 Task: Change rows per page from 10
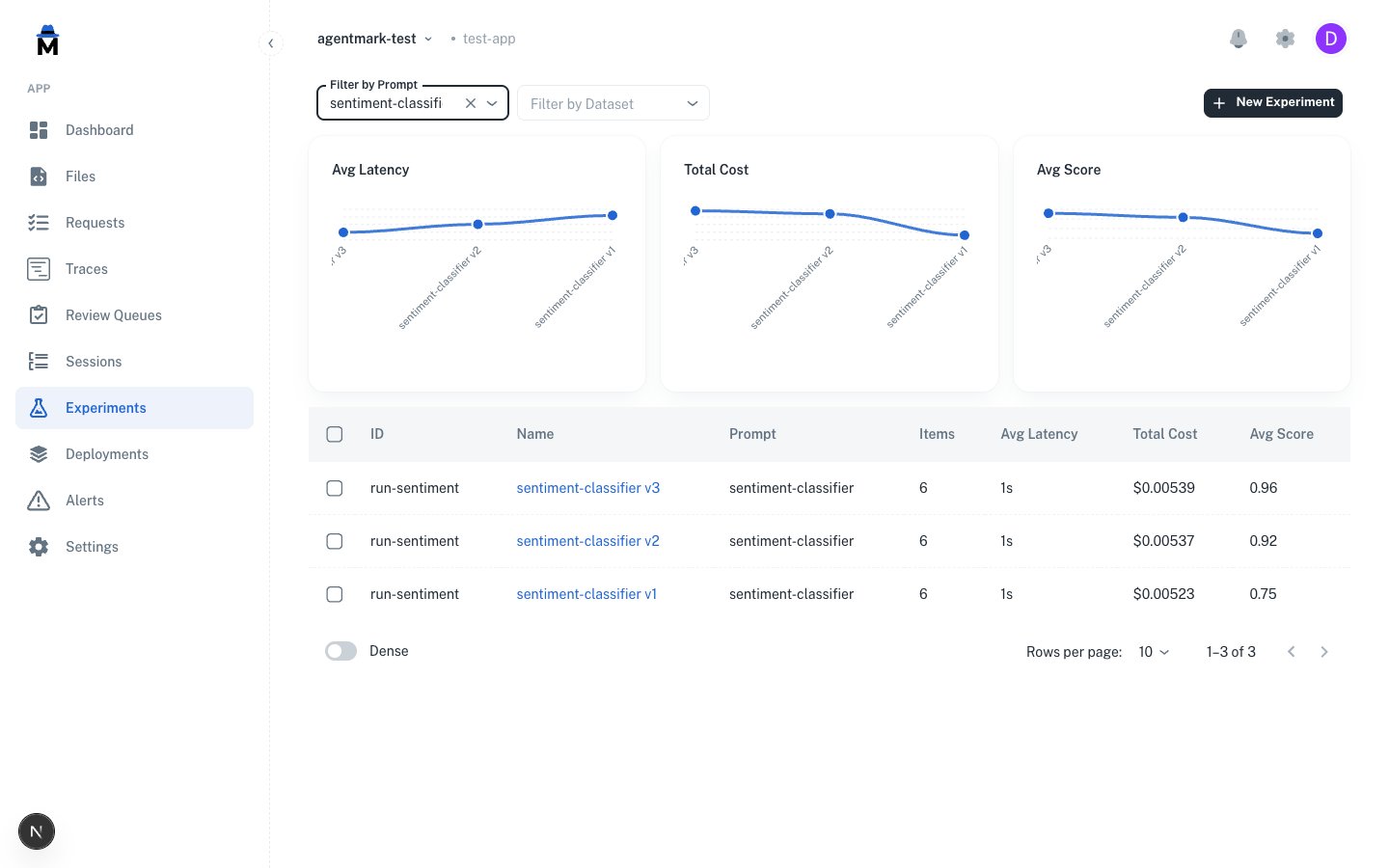(x=1154, y=652)
